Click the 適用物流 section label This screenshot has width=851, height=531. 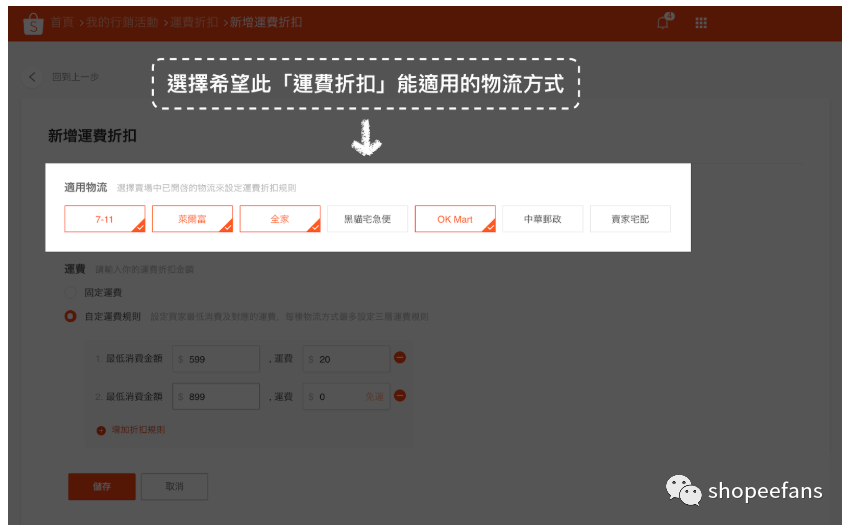click(x=86, y=187)
